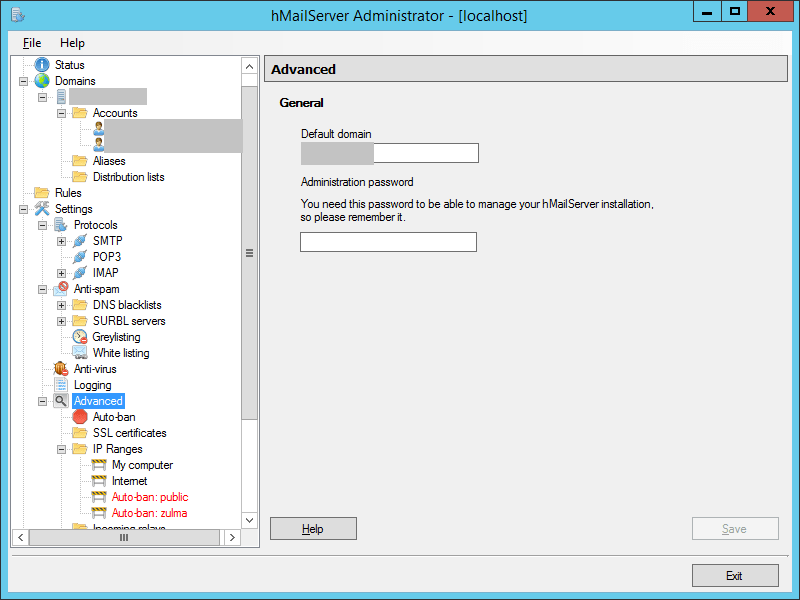Viewport: 800px width, 600px height.
Task: Click the Auto-ban: zulma barrier icon
Action: [x=98, y=513]
